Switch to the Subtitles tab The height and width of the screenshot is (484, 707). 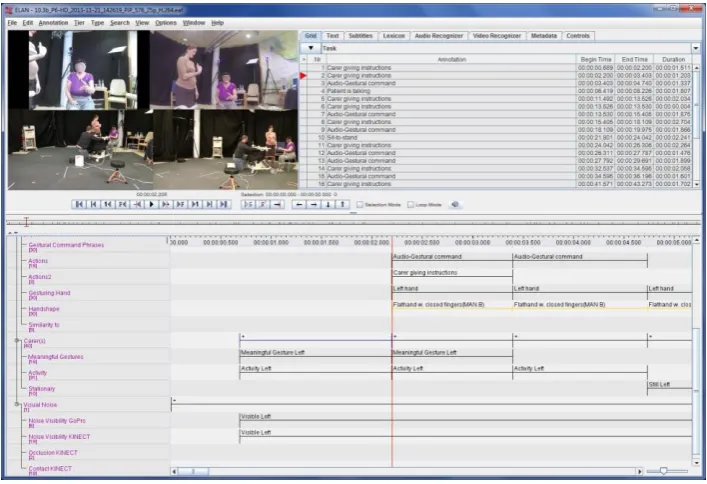(361, 36)
